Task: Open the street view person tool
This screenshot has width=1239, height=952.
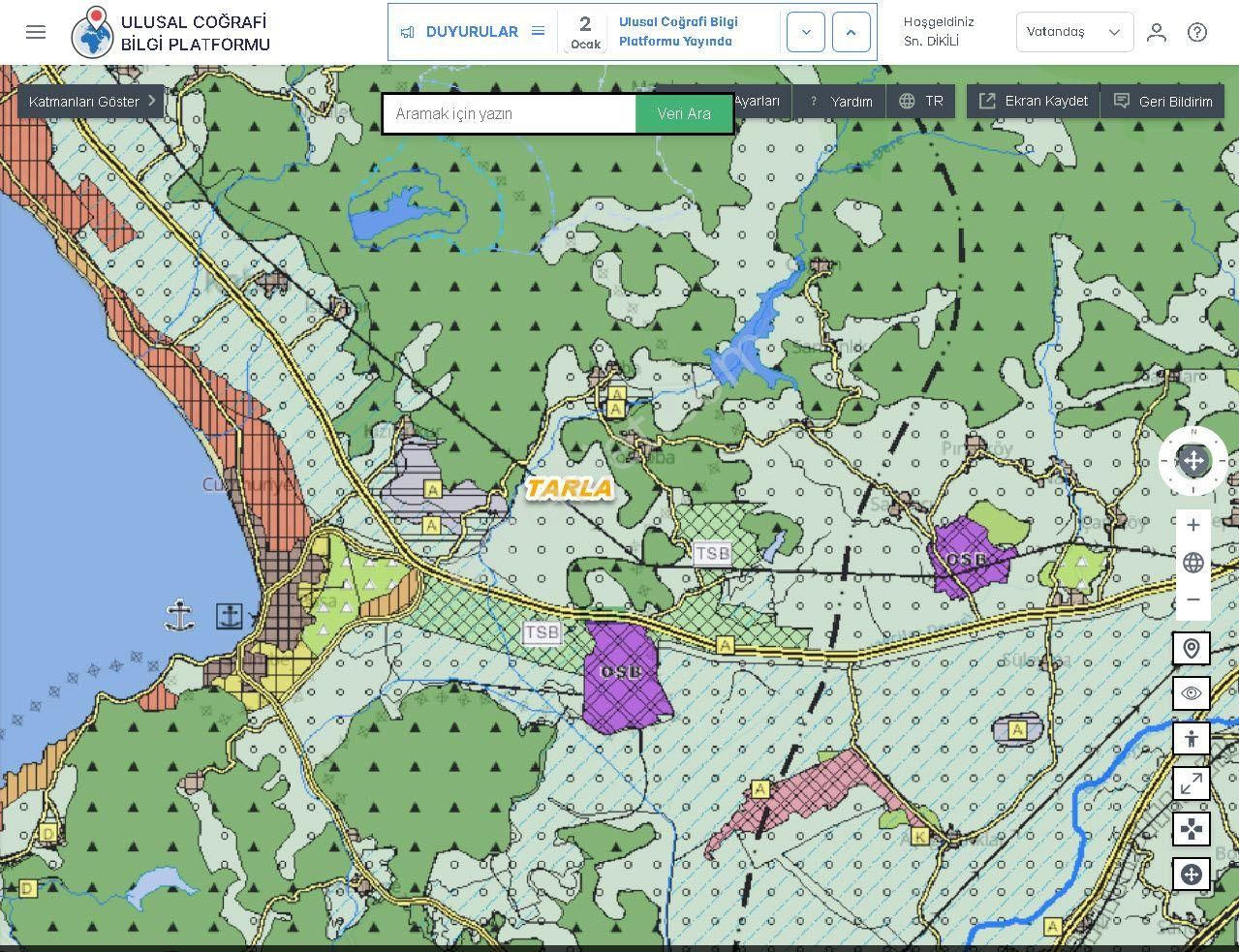Action: (x=1191, y=739)
